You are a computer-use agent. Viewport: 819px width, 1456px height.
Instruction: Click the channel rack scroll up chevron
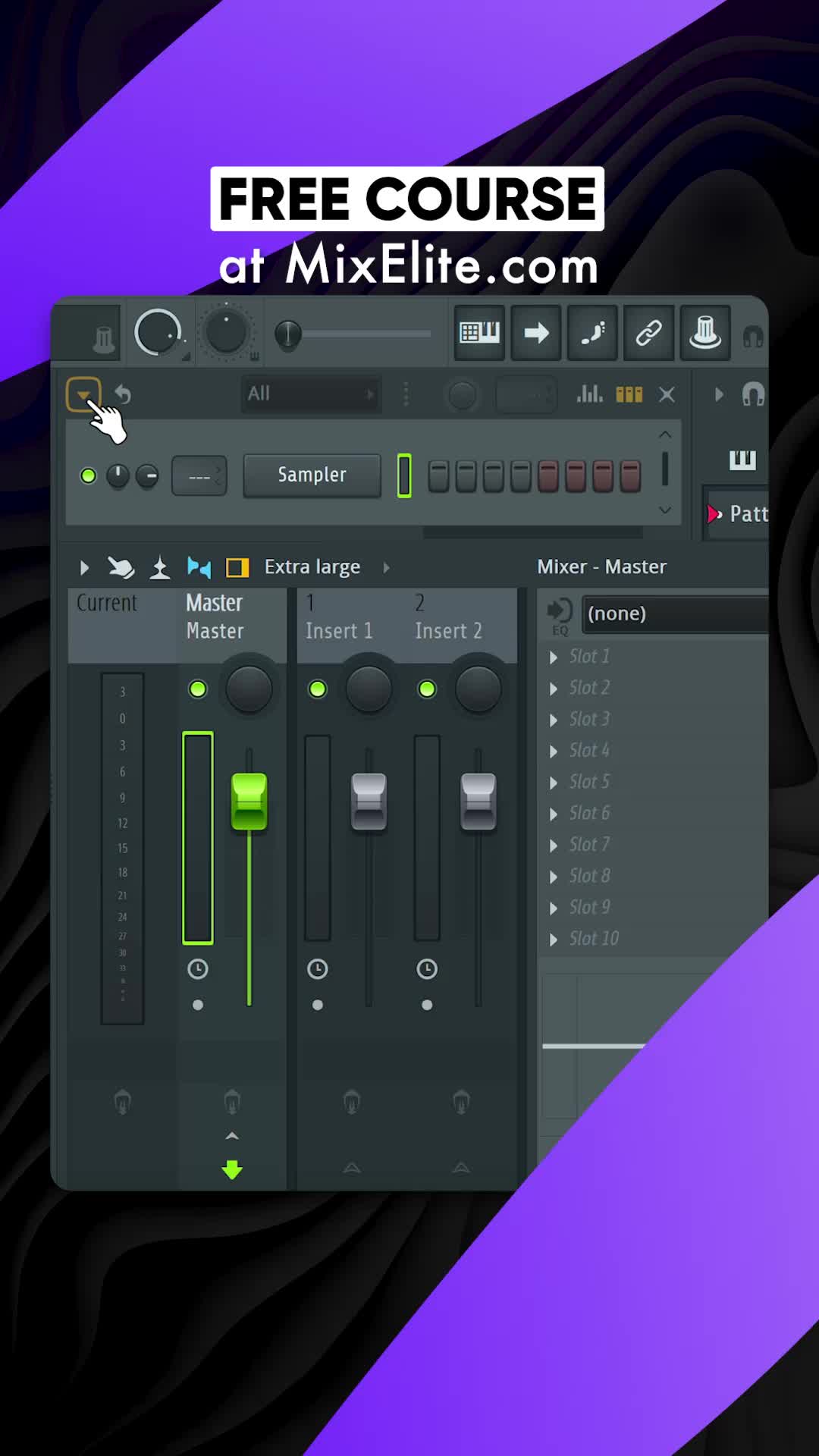tap(665, 435)
